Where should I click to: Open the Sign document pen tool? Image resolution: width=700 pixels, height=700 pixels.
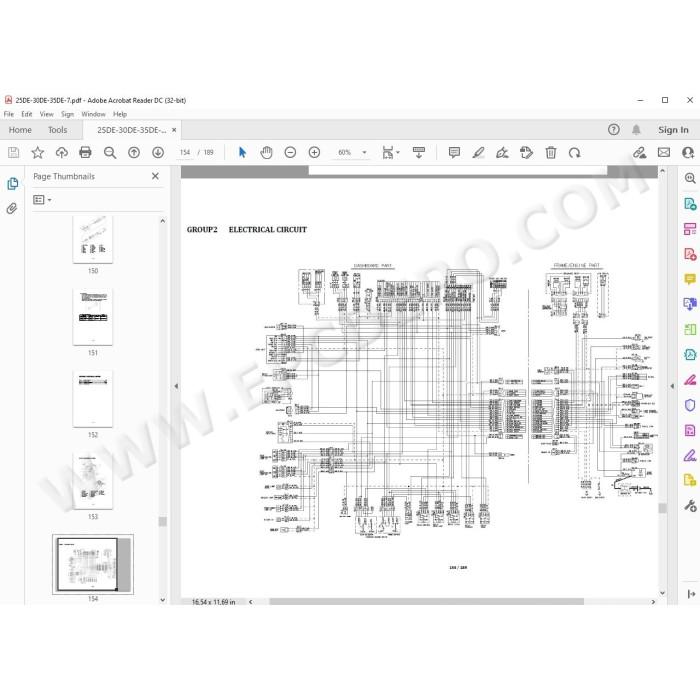point(502,153)
